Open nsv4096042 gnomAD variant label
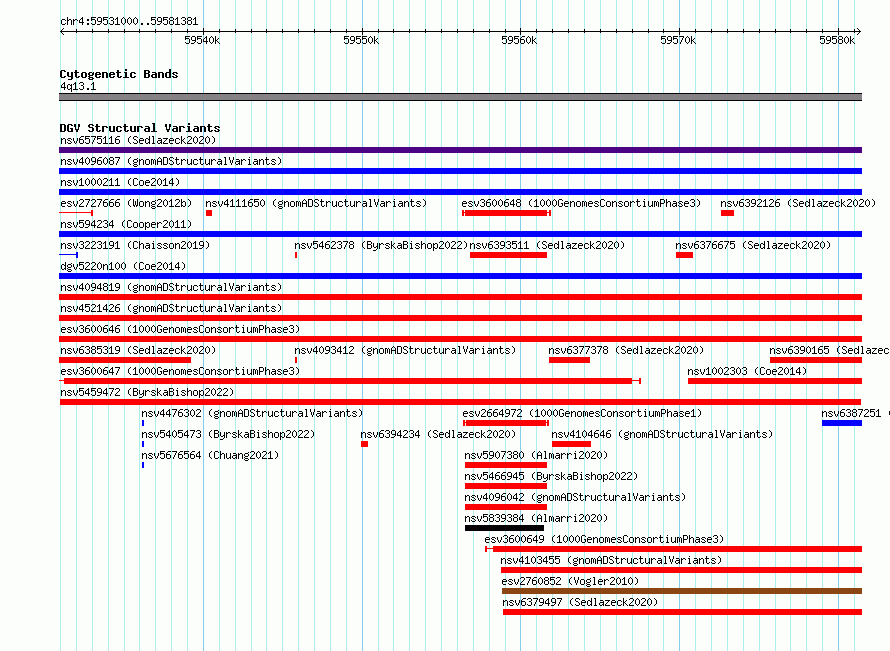890x651 pixels. (575, 497)
